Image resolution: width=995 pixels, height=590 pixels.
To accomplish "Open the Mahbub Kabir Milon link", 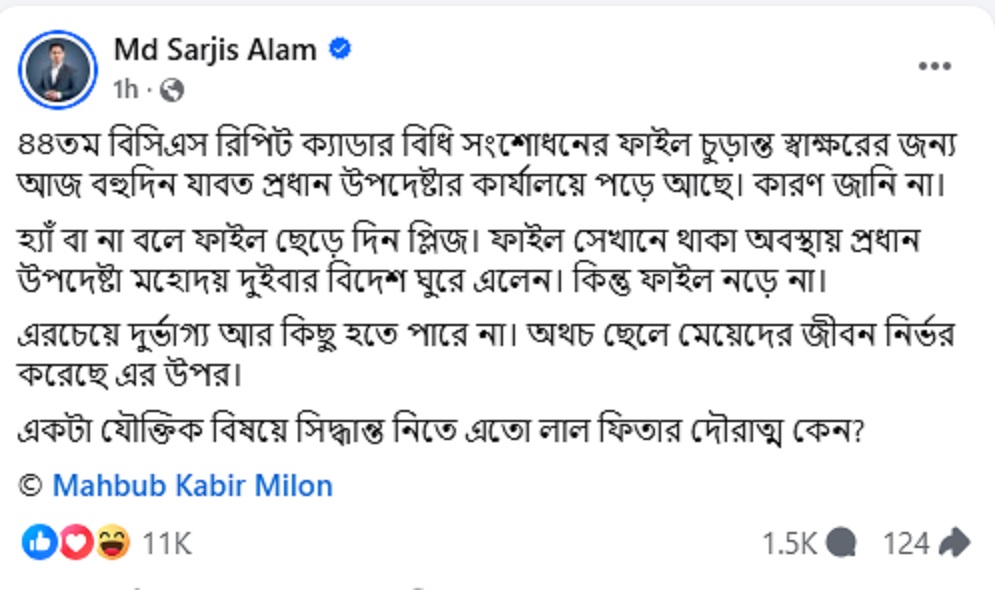I will click(192, 486).
